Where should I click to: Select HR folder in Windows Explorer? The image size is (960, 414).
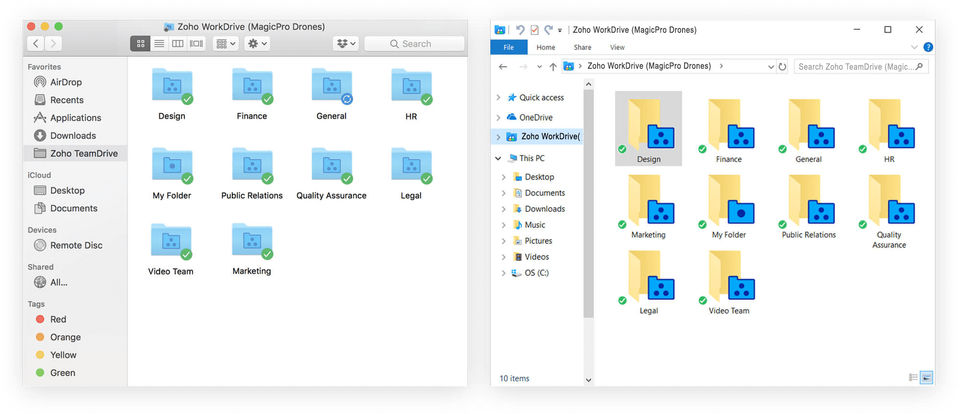point(889,128)
